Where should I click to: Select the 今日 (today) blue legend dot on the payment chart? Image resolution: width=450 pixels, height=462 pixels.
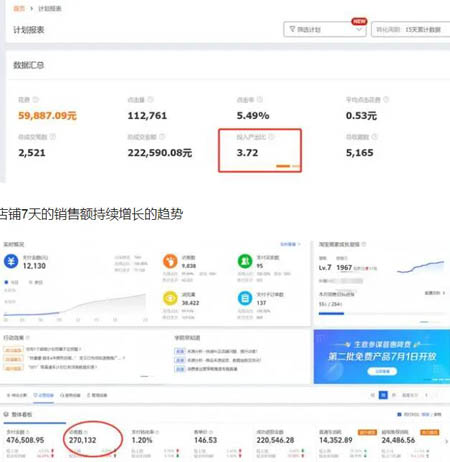[x=6, y=282]
